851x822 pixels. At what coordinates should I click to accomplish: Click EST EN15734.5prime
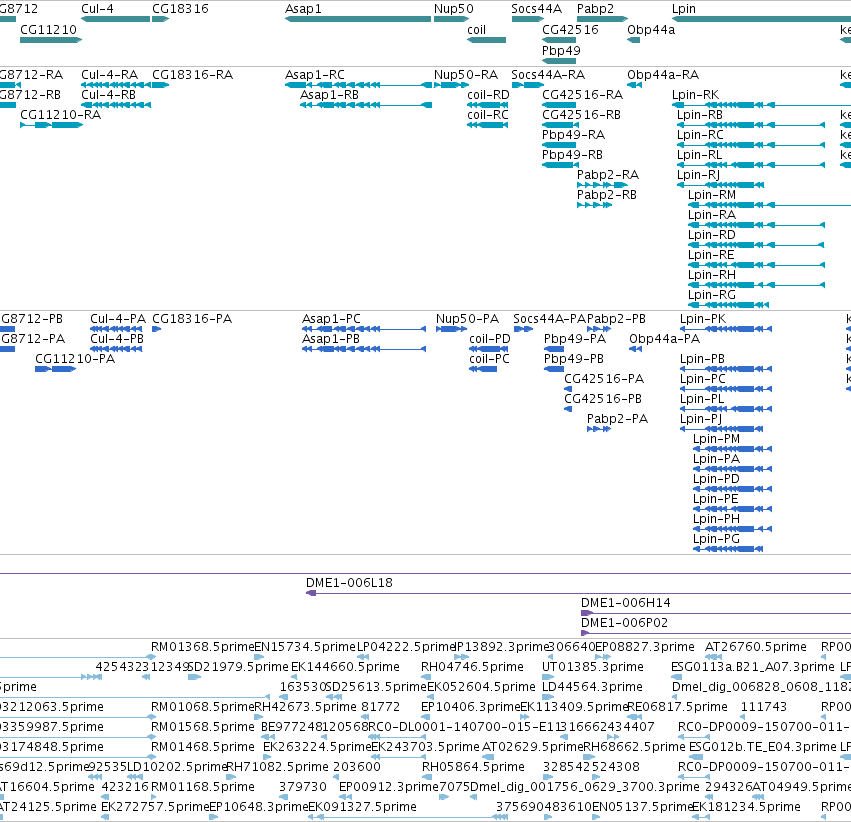pos(305,647)
